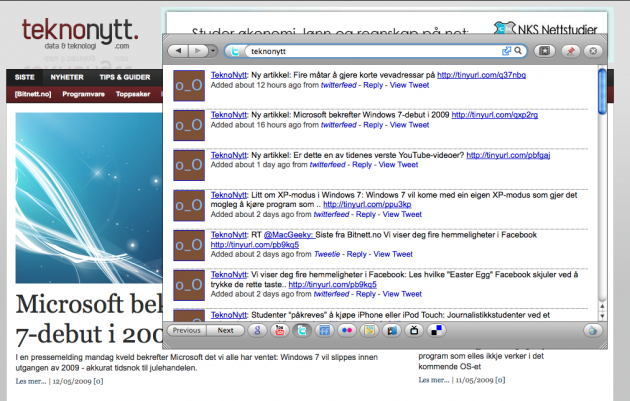630x401 pixels.
Task: Click the Previous button in bottom bar
Action: click(186, 330)
